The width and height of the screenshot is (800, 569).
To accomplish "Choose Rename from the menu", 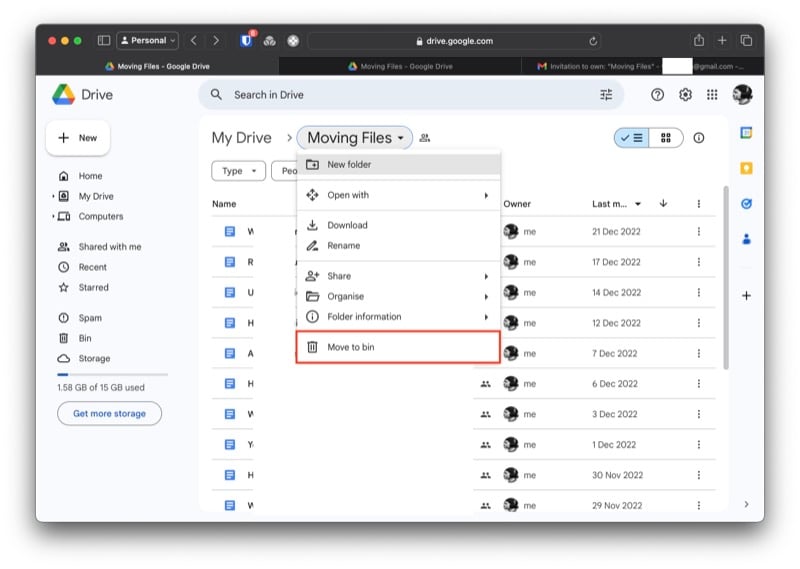I will (398, 245).
